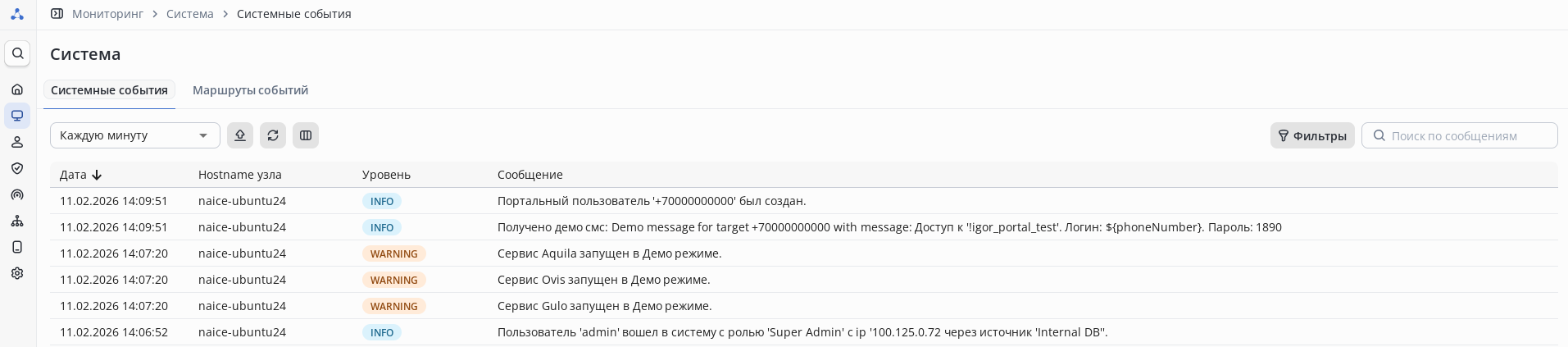Click the 'Система' breadcrumb link
Image resolution: width=1568 pixels, height=347 pixels.
[x=189, y=14]
